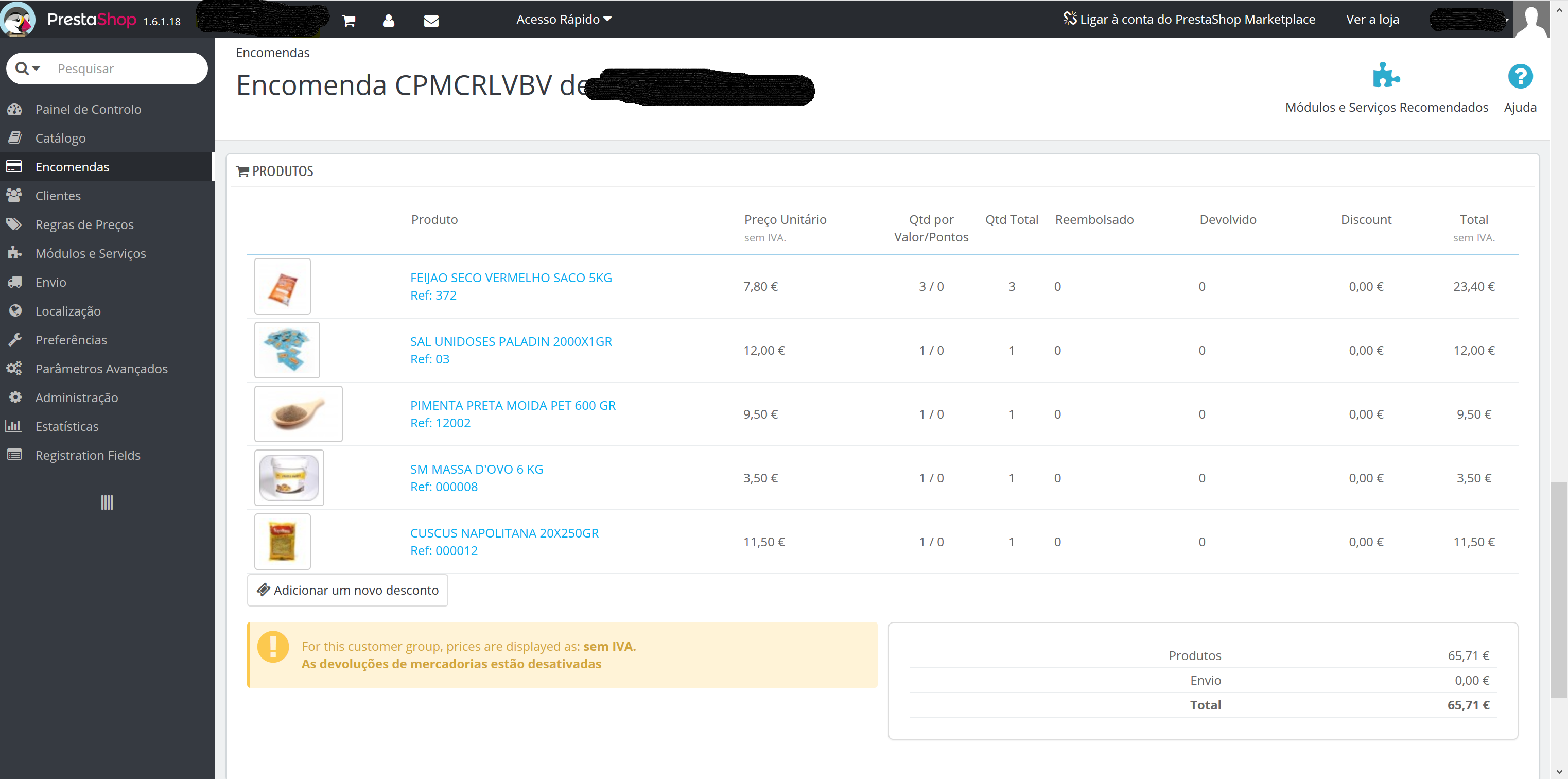Viewport: 1568px width, 779px height.
Task: Click the customers person icon in top bar
Action: point(388,21)
